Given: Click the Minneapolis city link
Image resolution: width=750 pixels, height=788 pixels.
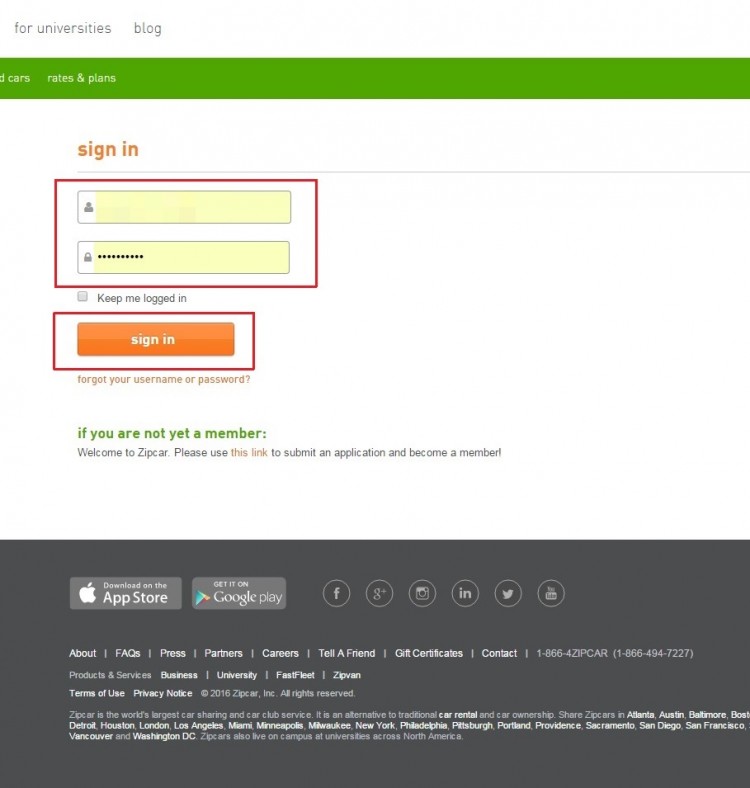Looking at the screenshot, I should (x=279, y=726).
